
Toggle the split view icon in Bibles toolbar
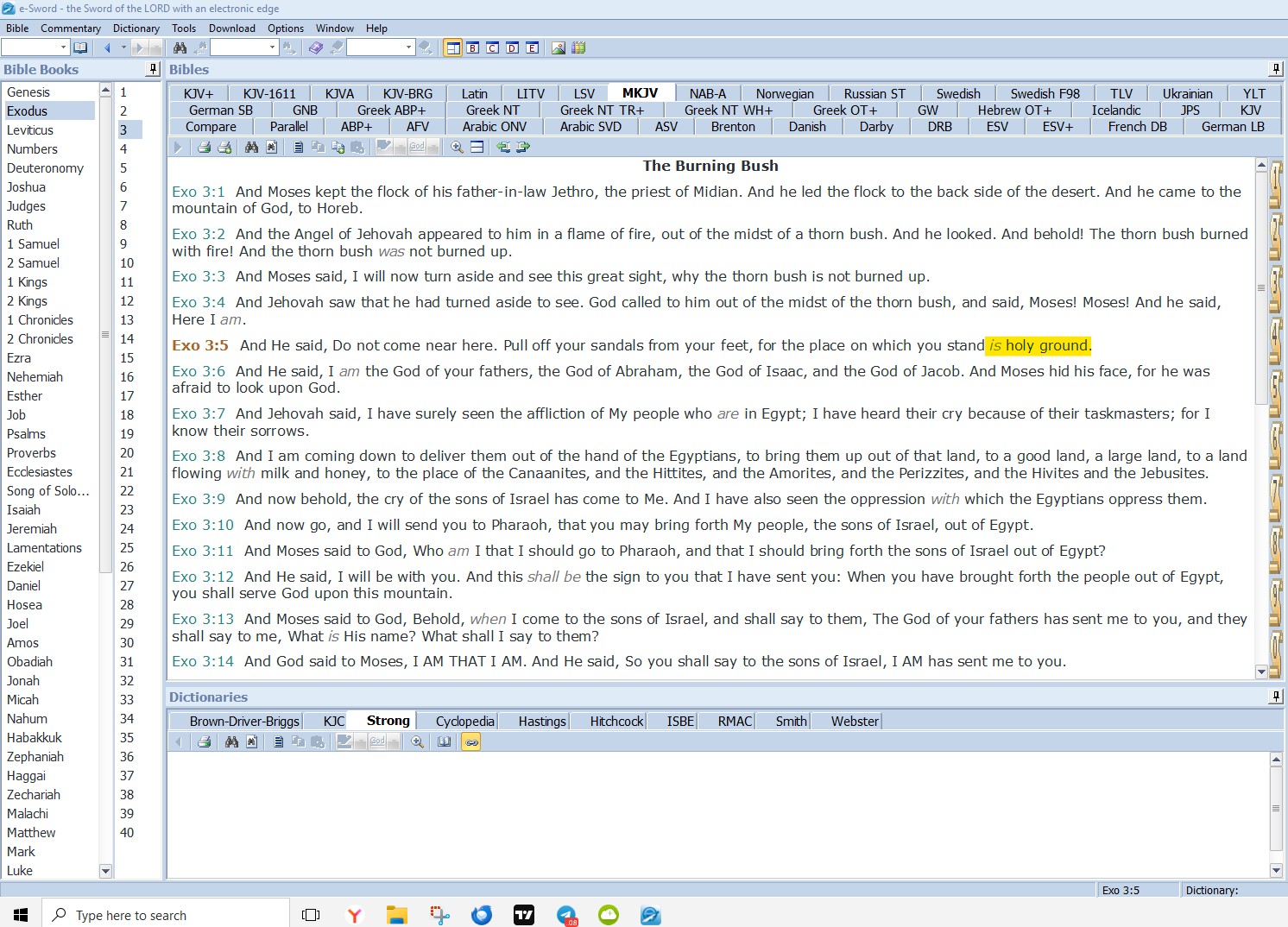click(477, 148)
